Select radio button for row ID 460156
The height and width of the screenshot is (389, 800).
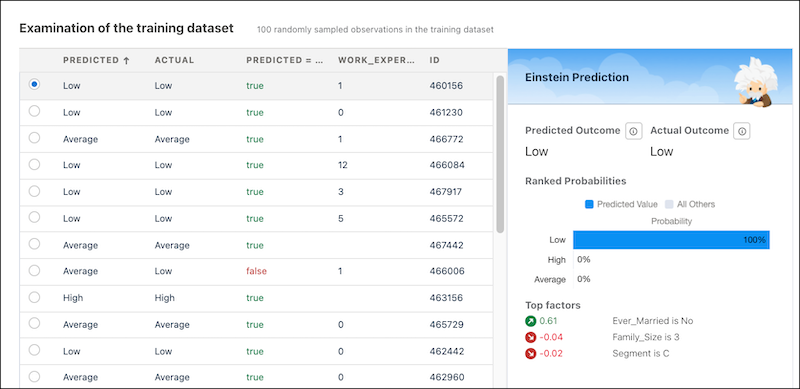click(x=34, y=84)
